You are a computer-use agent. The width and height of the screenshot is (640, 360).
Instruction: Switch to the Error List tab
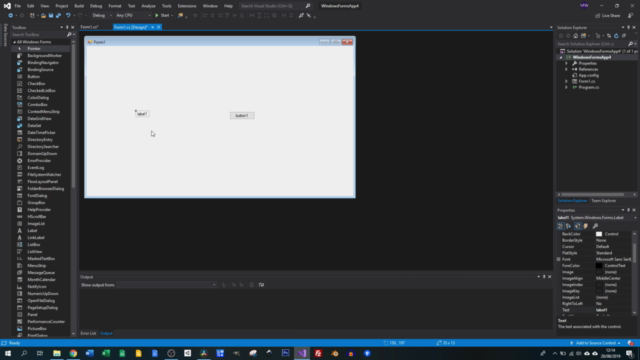click(88, 333)
